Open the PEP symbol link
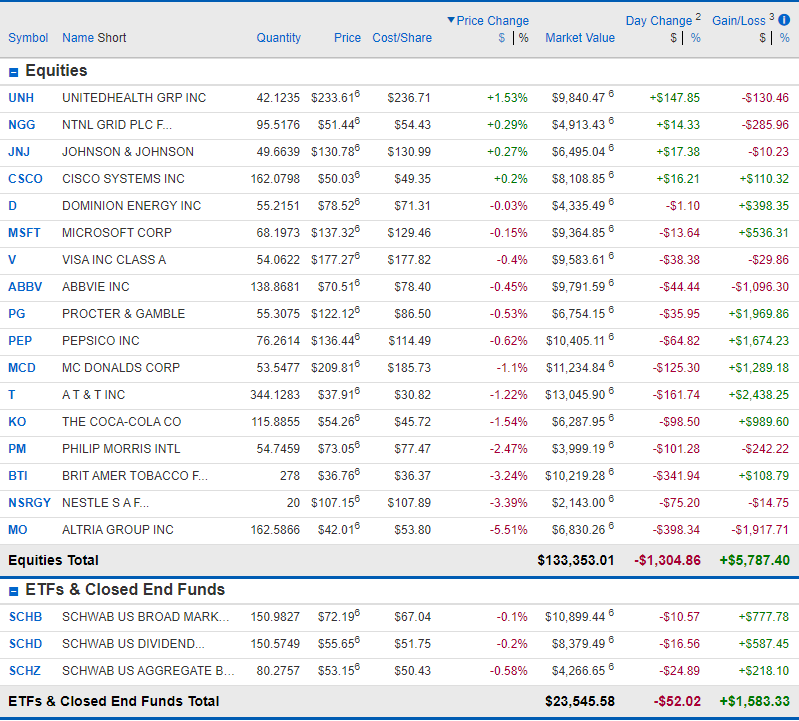Viewport: 799px width, 721px height. pyautogui.click(x=20, y=341)
